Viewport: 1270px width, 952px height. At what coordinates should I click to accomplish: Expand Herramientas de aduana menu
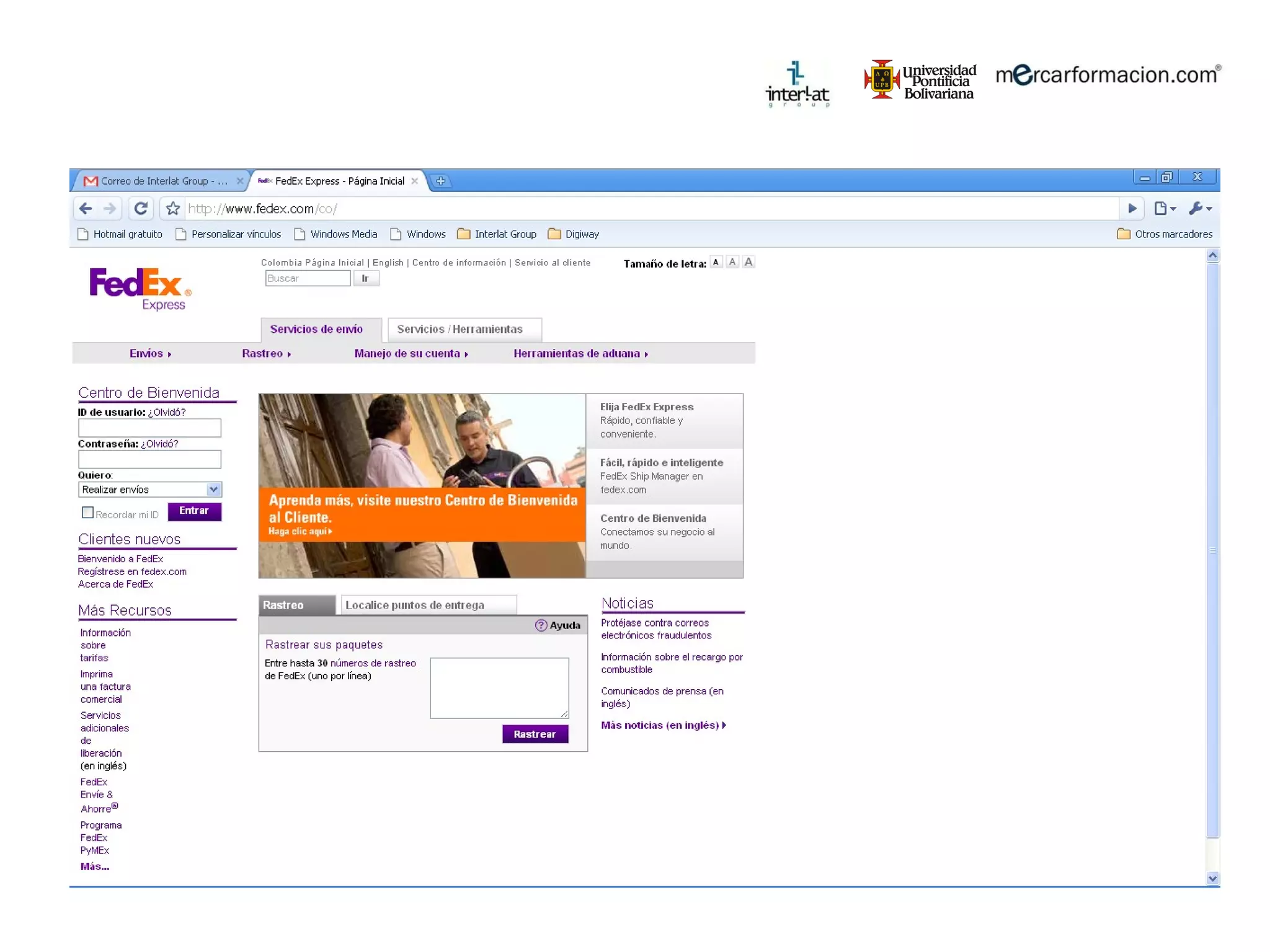click(580, 353)
